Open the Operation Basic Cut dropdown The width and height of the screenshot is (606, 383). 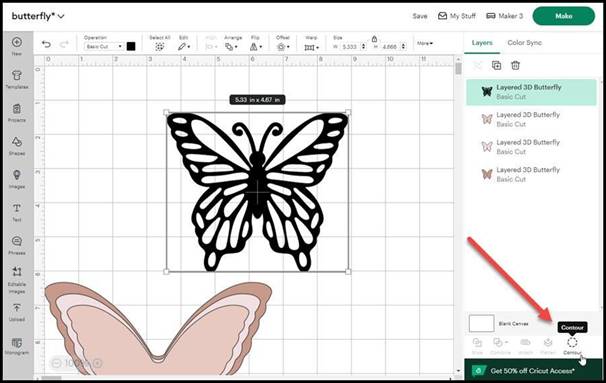point(104,46)
